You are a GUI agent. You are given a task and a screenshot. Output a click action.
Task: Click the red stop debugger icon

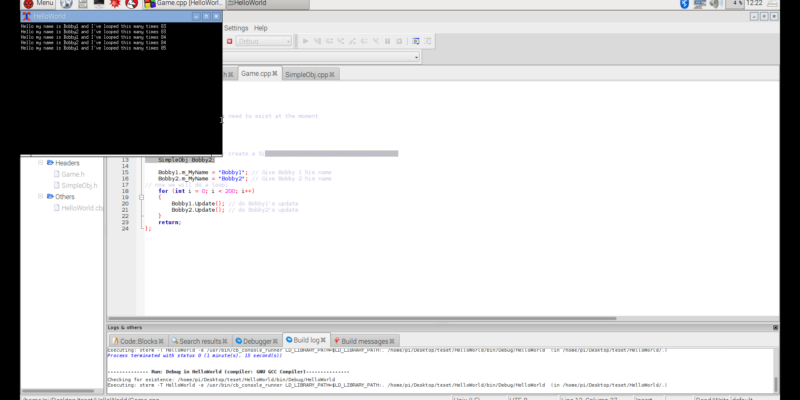[x=230, y=41]
